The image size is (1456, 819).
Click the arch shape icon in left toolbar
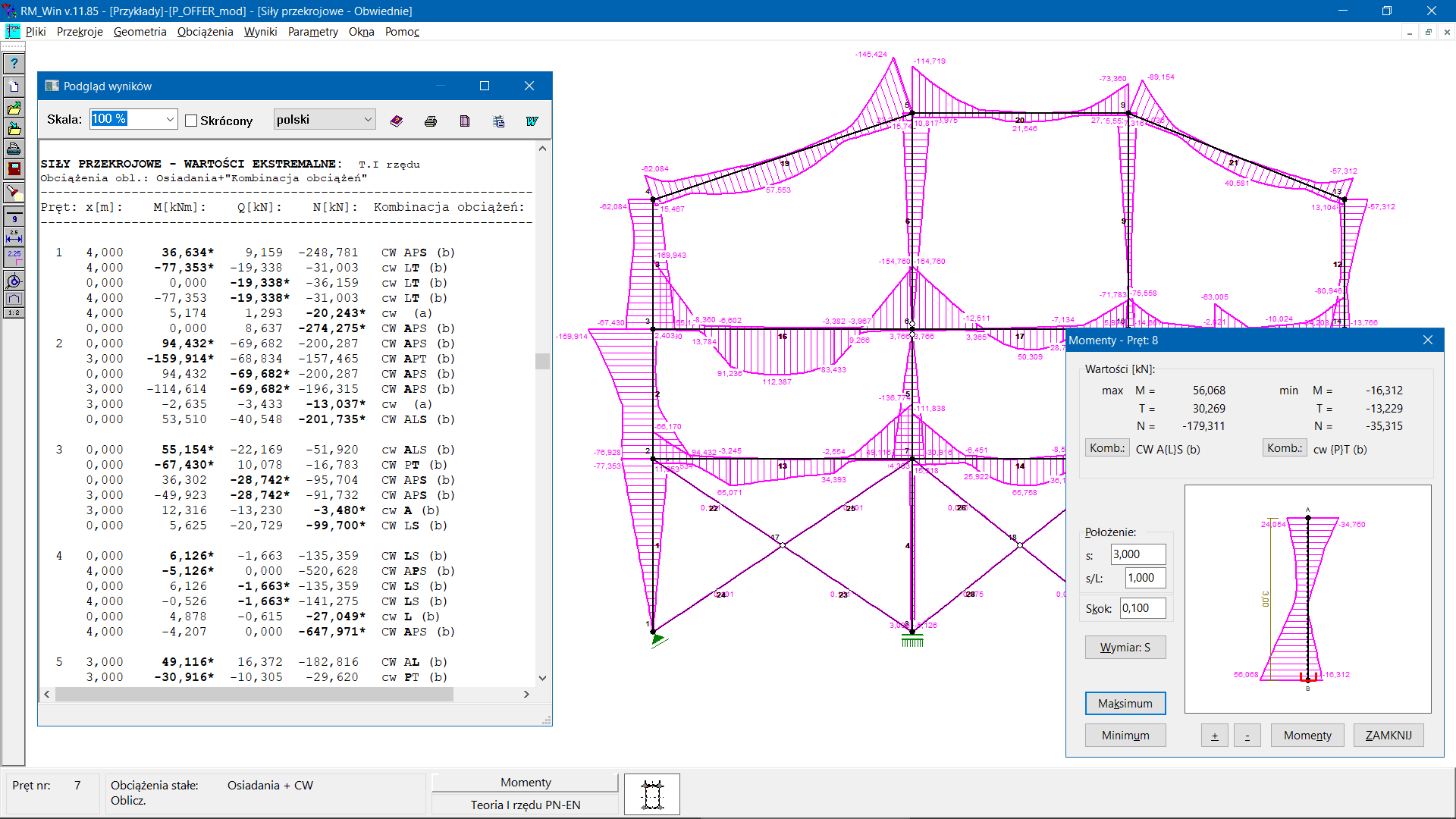click(x=14, y=299)
